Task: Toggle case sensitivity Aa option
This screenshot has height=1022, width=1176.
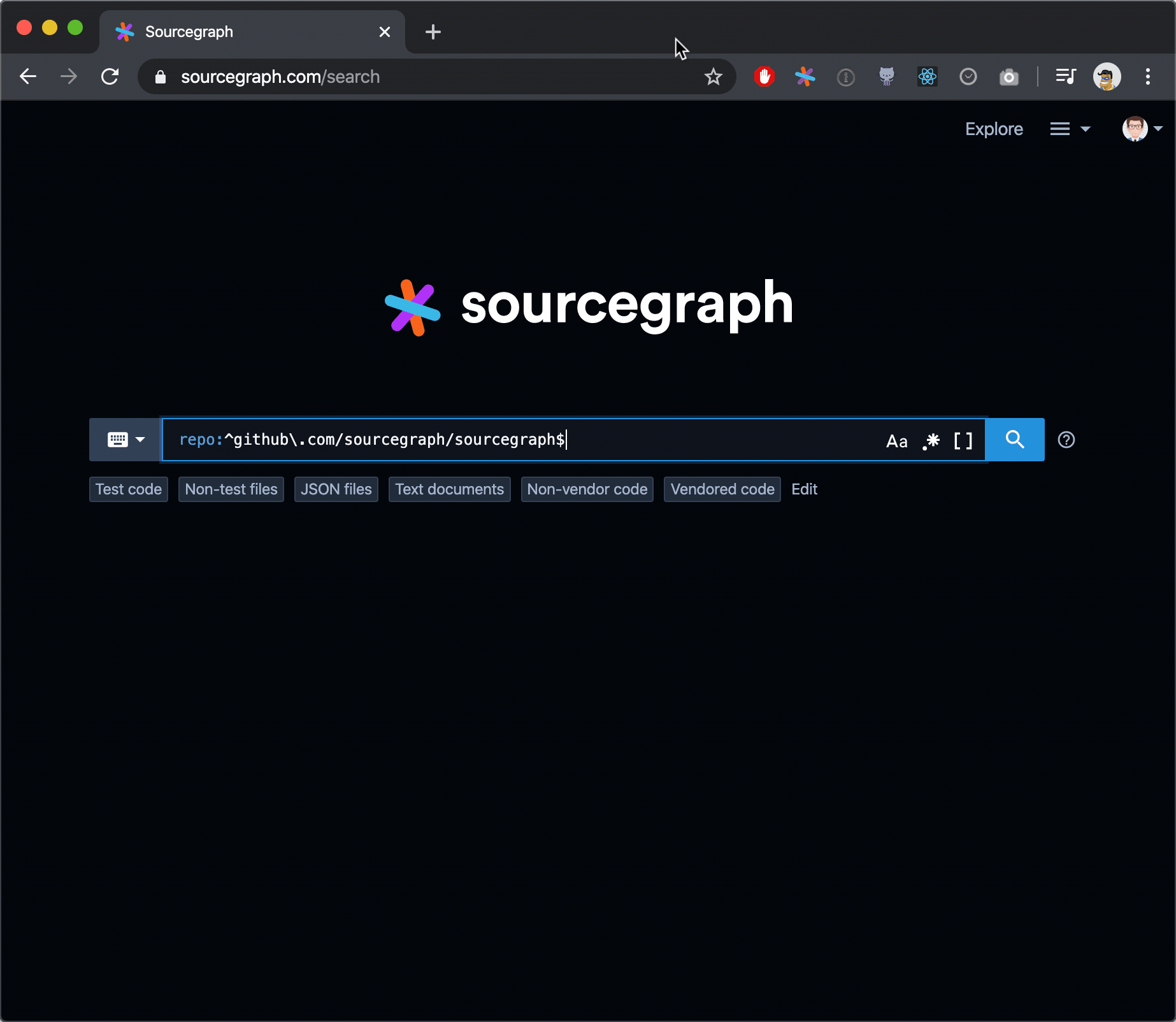Action: [896, 441]
